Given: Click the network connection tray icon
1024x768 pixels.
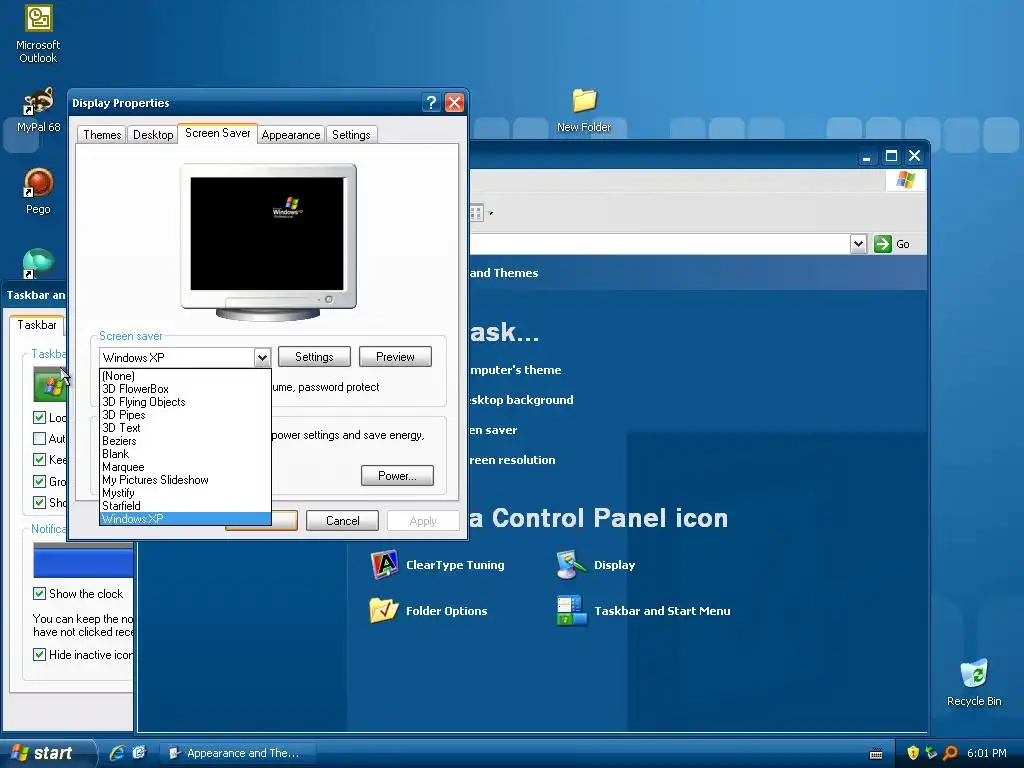Looking at the screenshot, I should click(931, 753).
